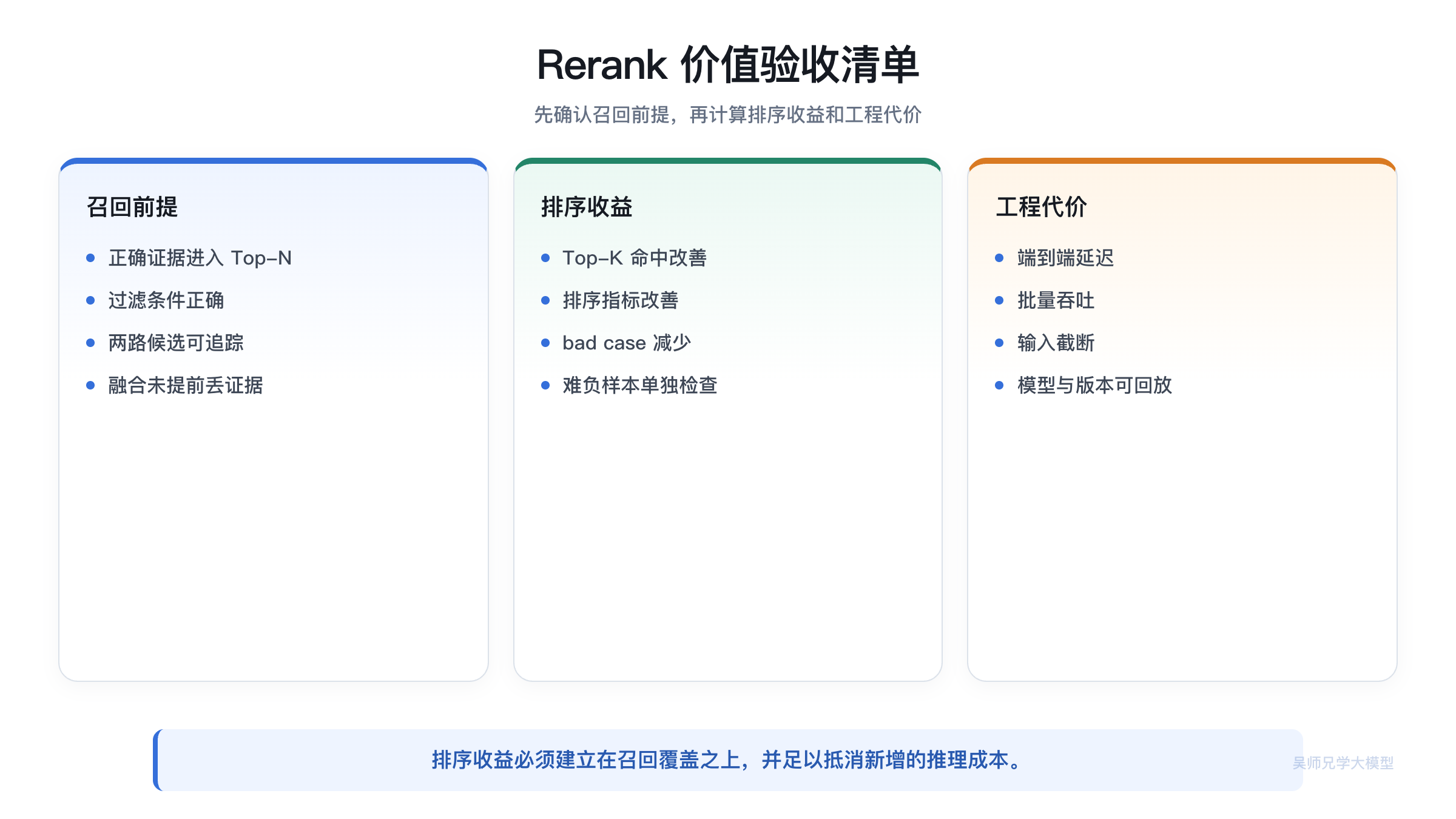Click the summary banner '排序收益必须建立在召回覆盖之上'

click(x=728, y=760)
